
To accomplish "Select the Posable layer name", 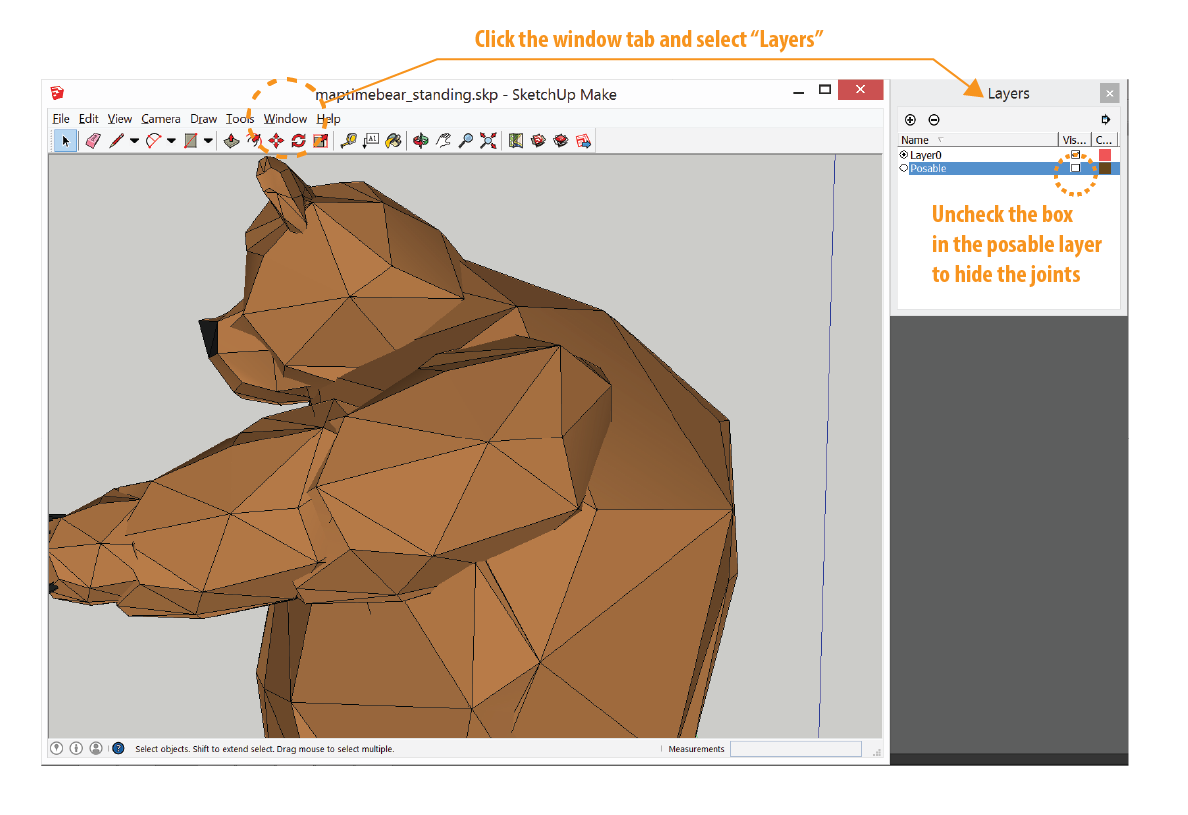I will coord(928,168).
